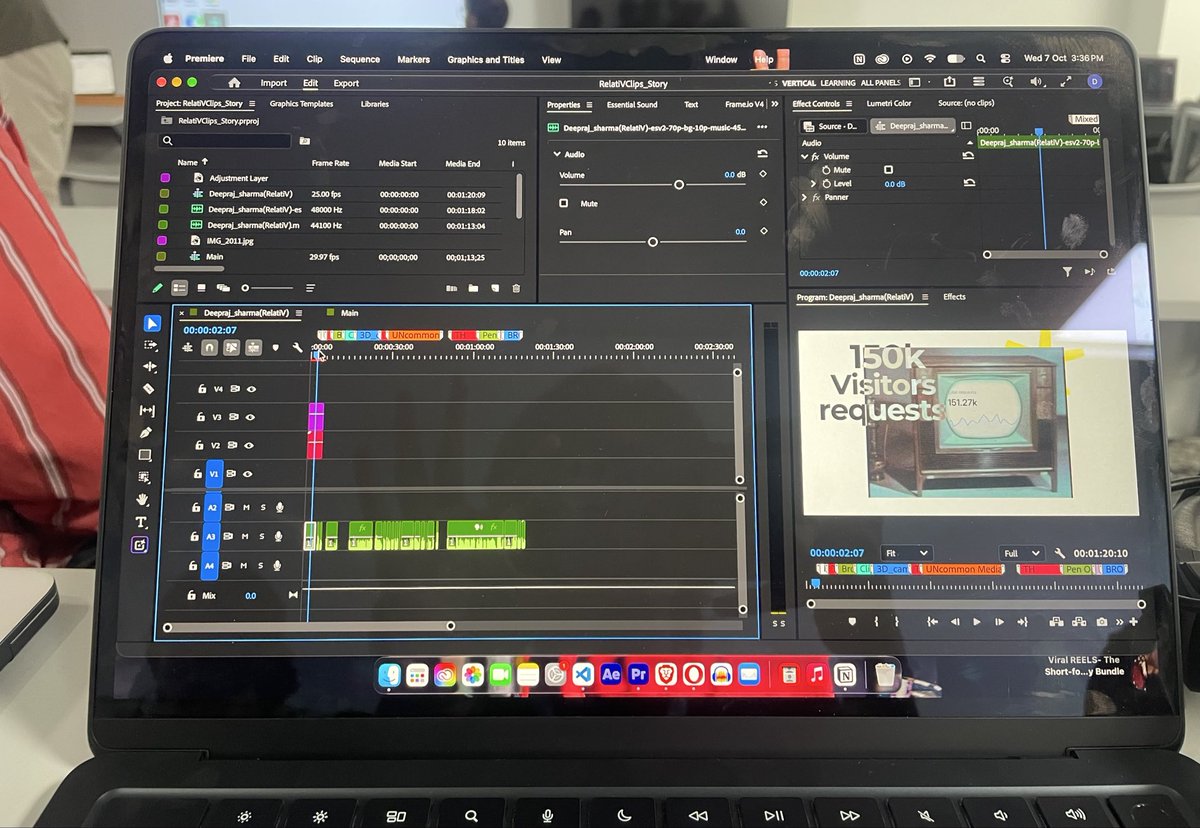This screenshot has width=1200, height=828.
Task: Open the Button Editor plus icon
Action: coord(1133,621)
